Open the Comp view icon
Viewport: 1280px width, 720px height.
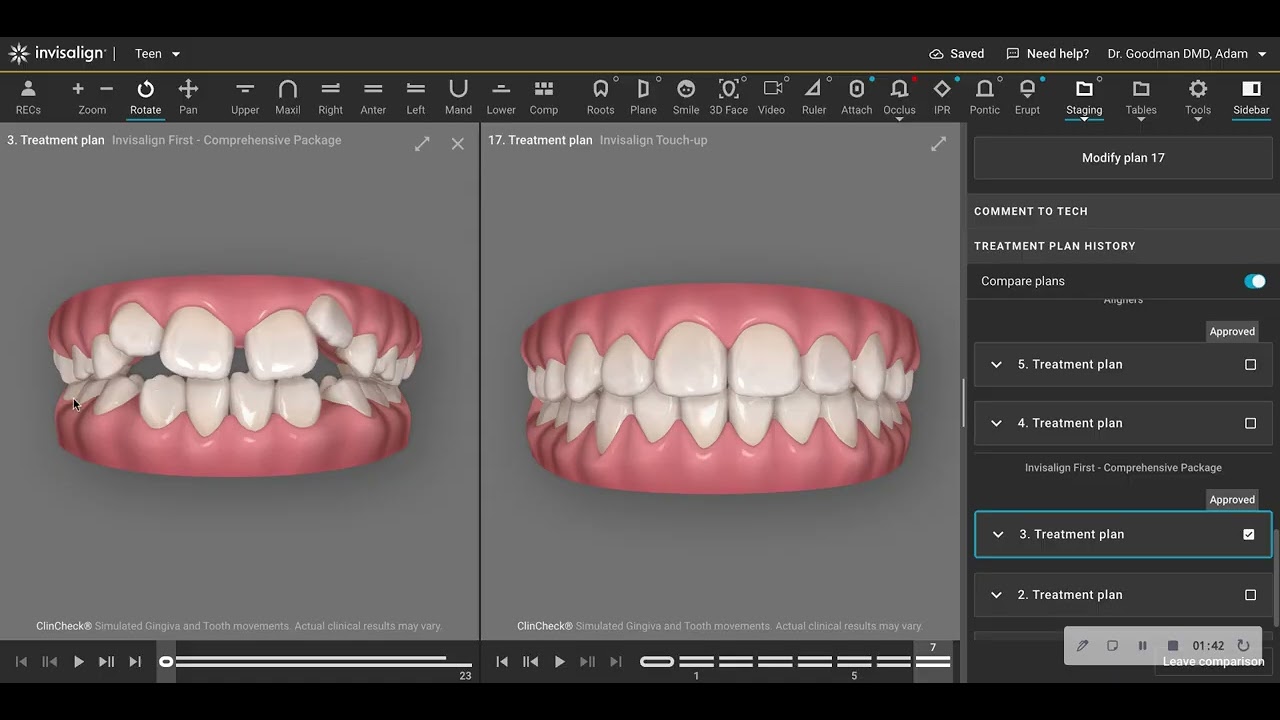[x=544, y=97]
